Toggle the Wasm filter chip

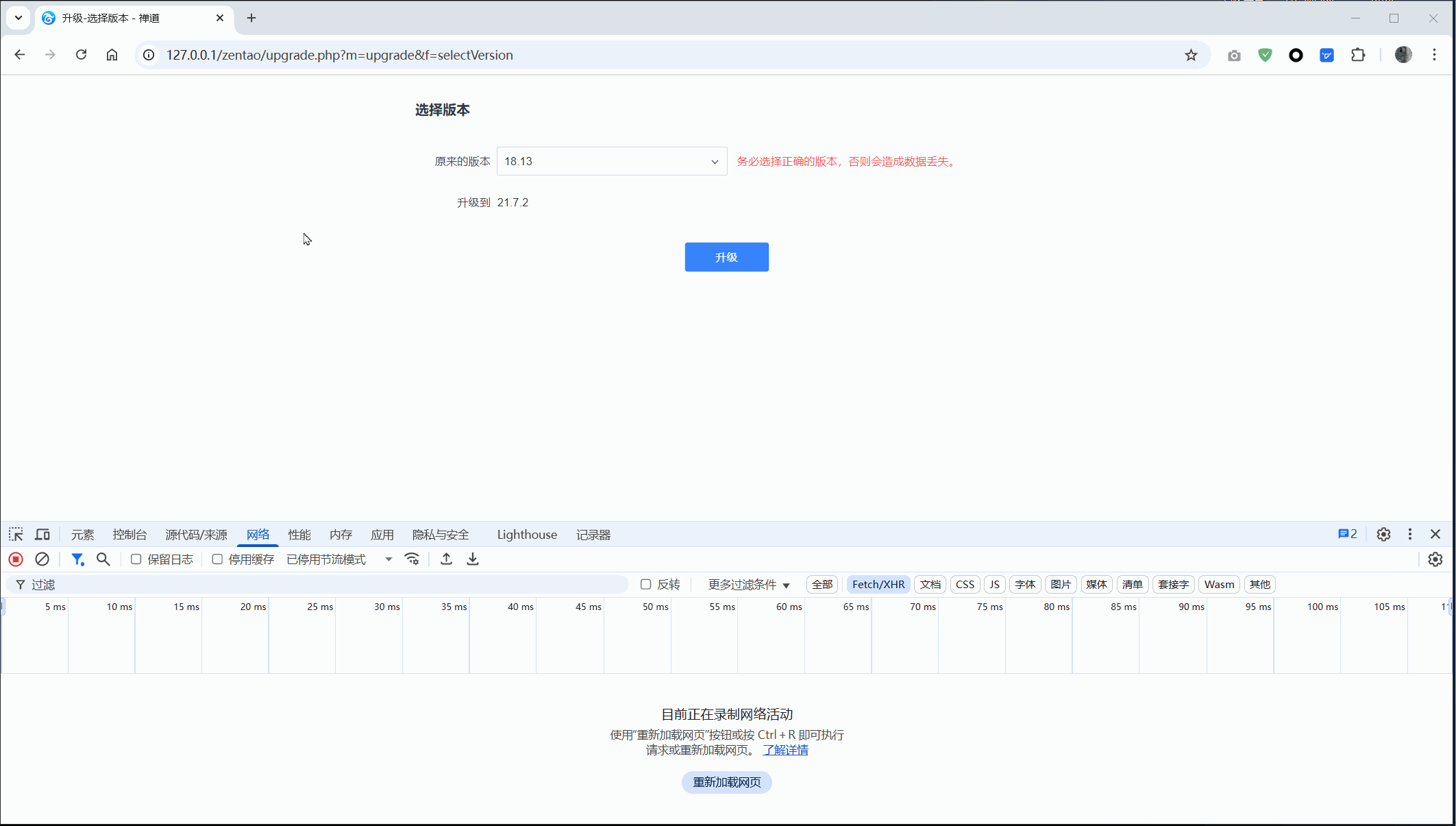[x=1219, y=585]
